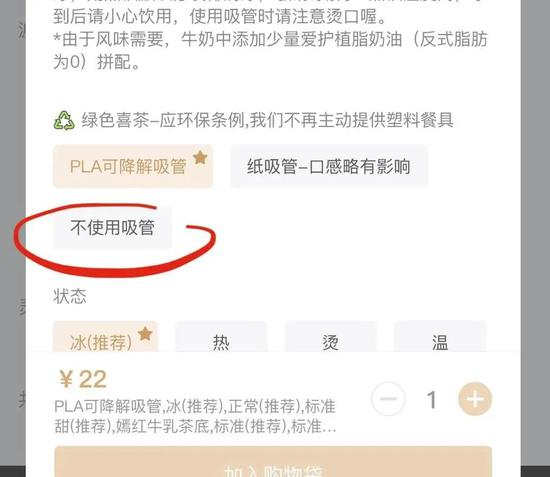Click the 植脂奶油 product note paragraph
The width and height of the screenshot is (550, 477).
(270, 51)
